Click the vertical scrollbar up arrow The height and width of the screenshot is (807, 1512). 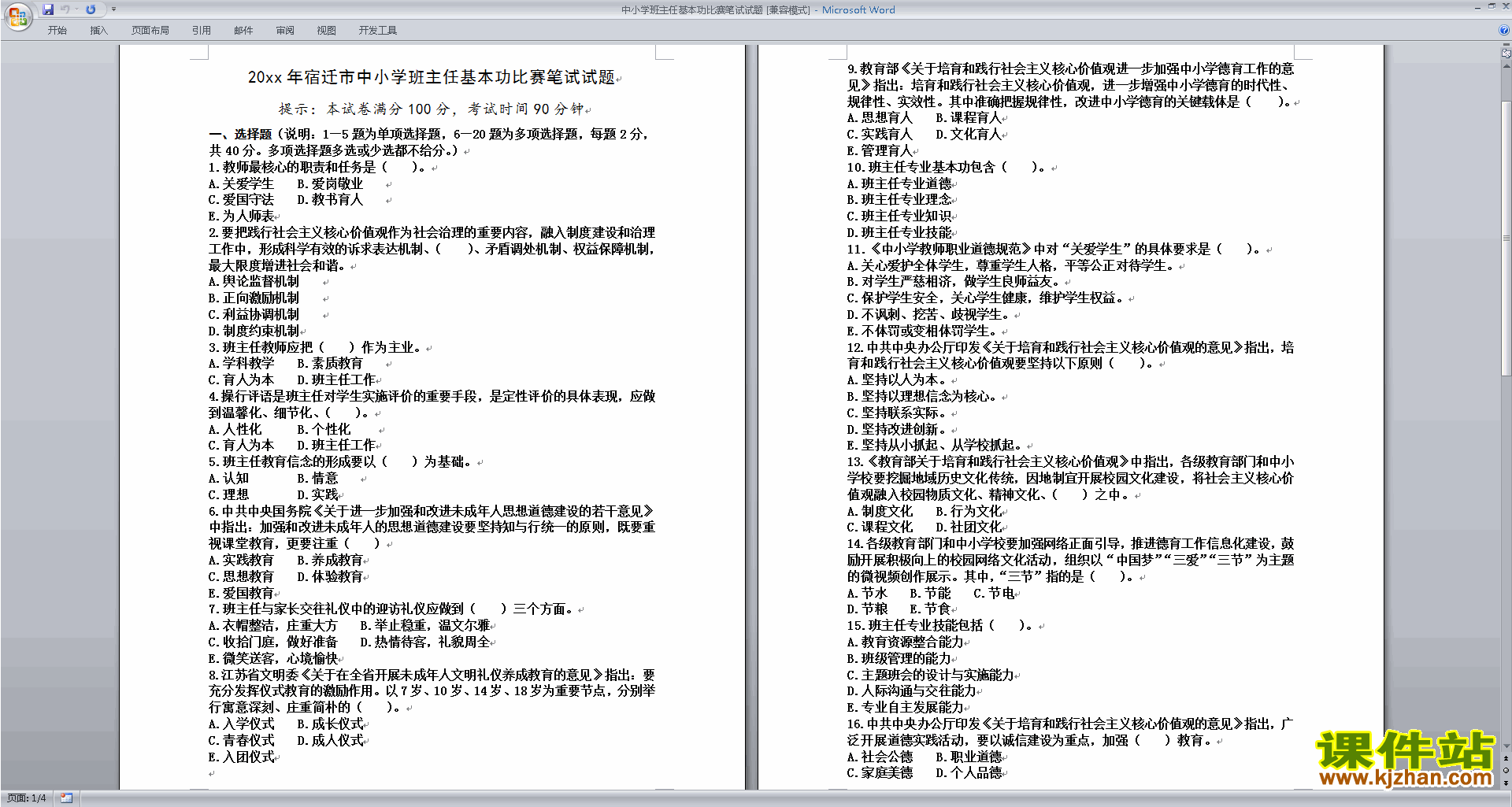1506,65
